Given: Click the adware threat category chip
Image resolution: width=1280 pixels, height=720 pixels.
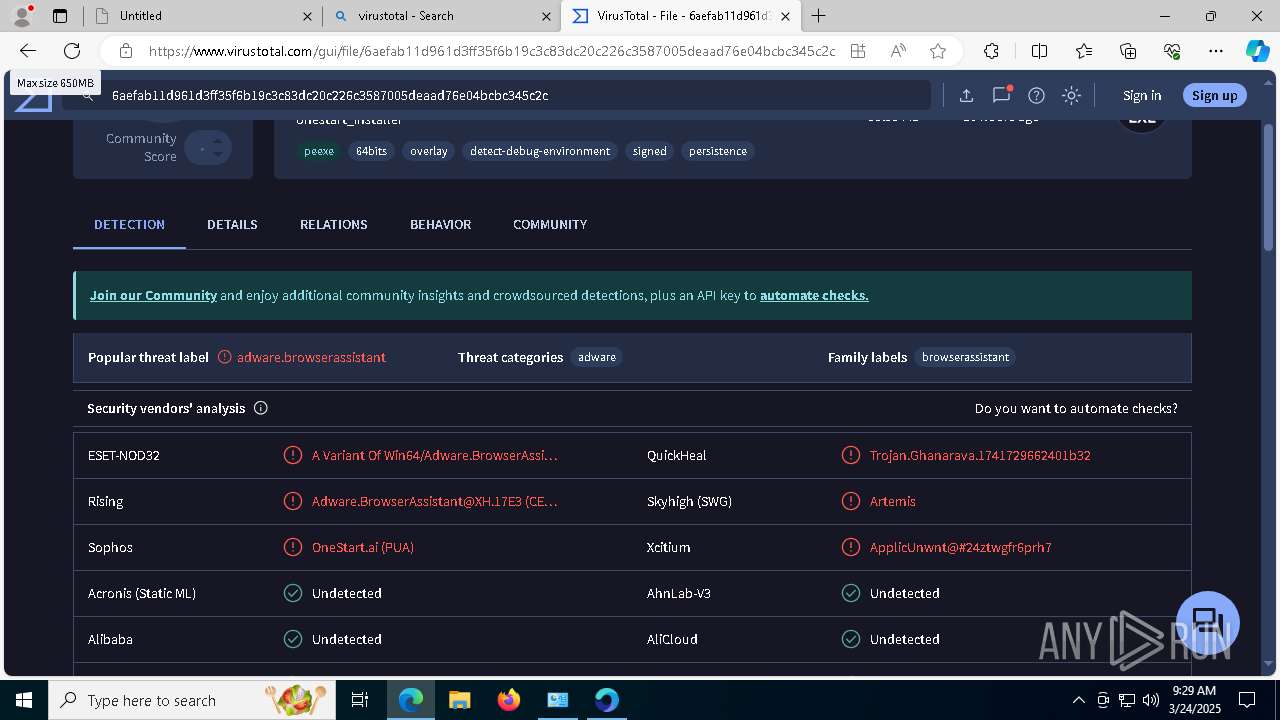Looking at the screenshot, I should coord(597,357).
